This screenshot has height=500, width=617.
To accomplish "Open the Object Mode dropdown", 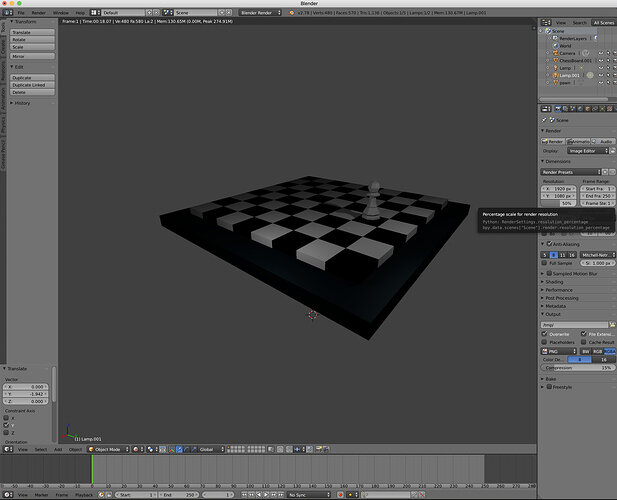I will (108, 449).
